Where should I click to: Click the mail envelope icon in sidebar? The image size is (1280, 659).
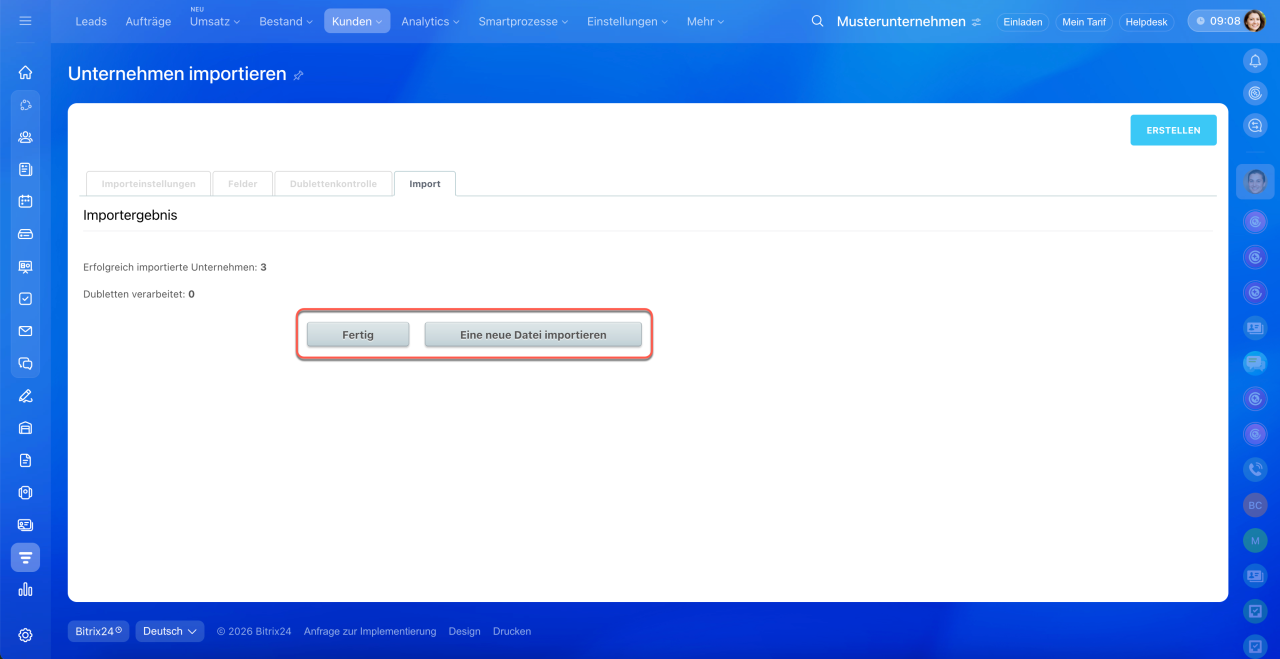click(x=25, y=331)
